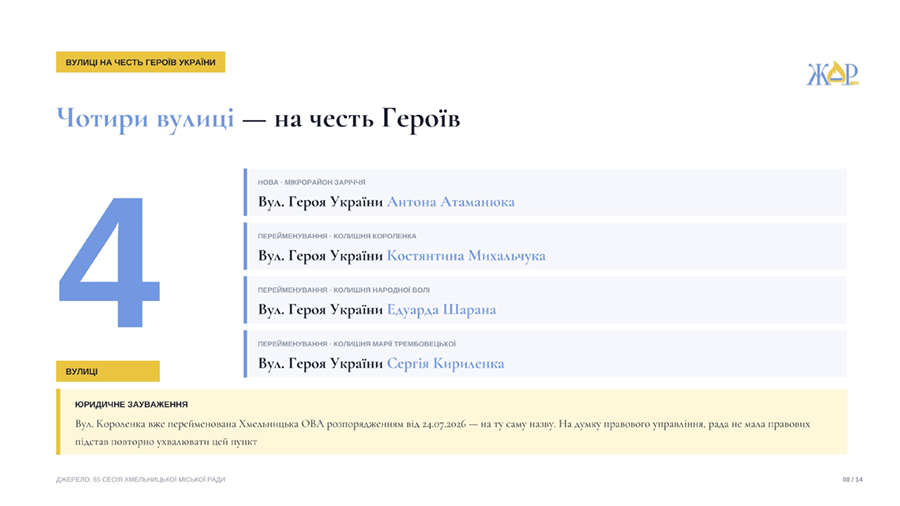
Task: Click the slide title 'Чотири вулиці'
Action: (x=145, y=118)
